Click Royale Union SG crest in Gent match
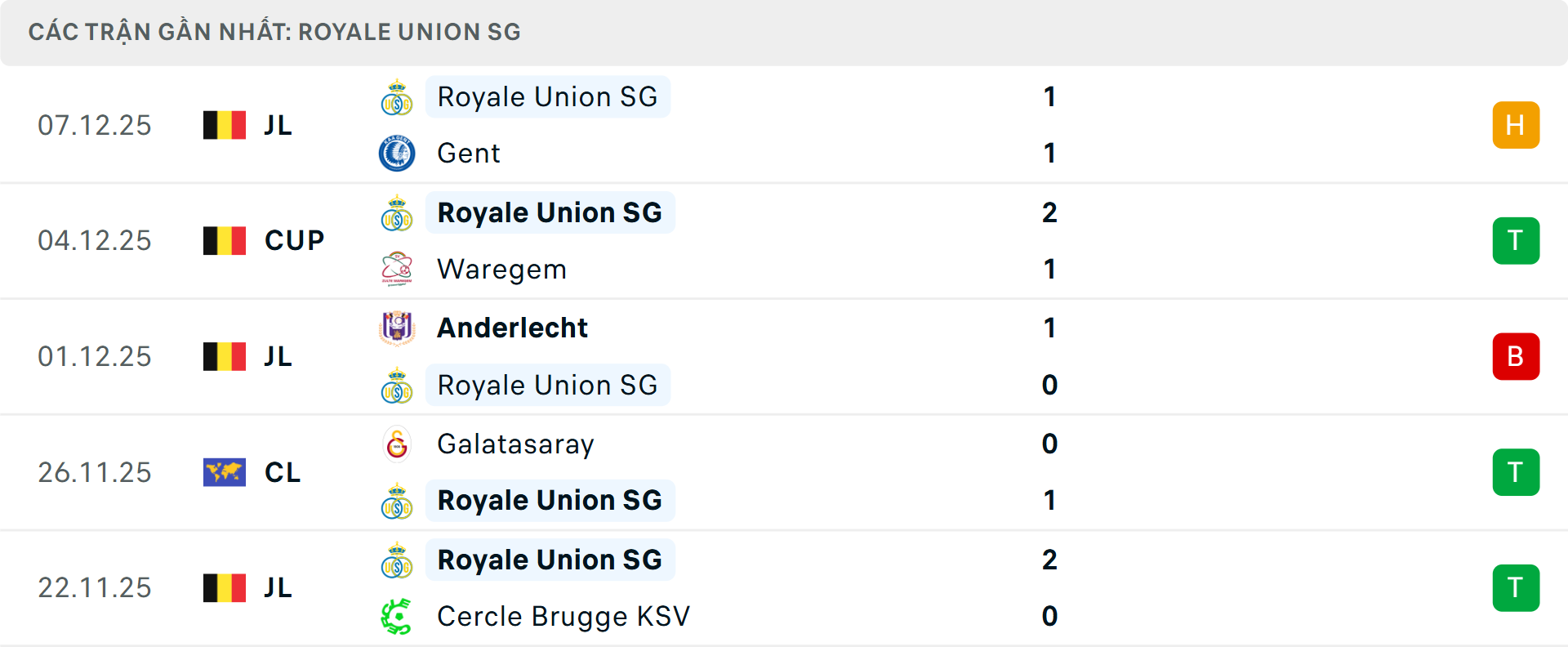The height and width of the screenshot is (647, 1568). click(397, 98)
